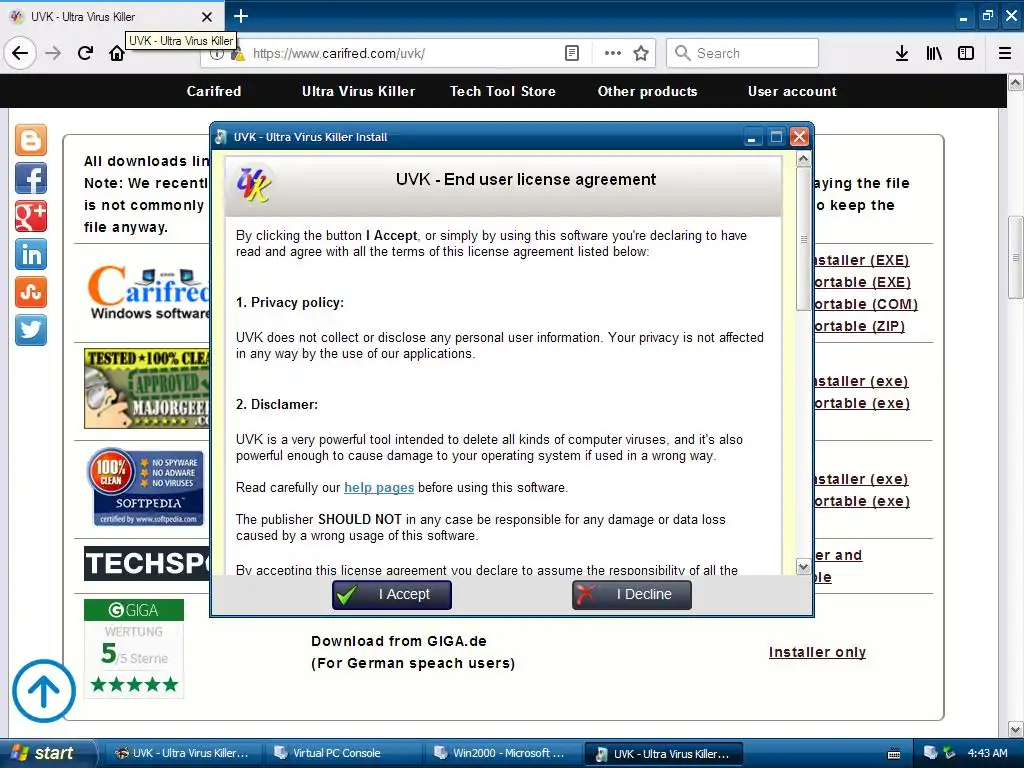
Task: Click the GIGA 5 stars rating badge
Action: 134,648
